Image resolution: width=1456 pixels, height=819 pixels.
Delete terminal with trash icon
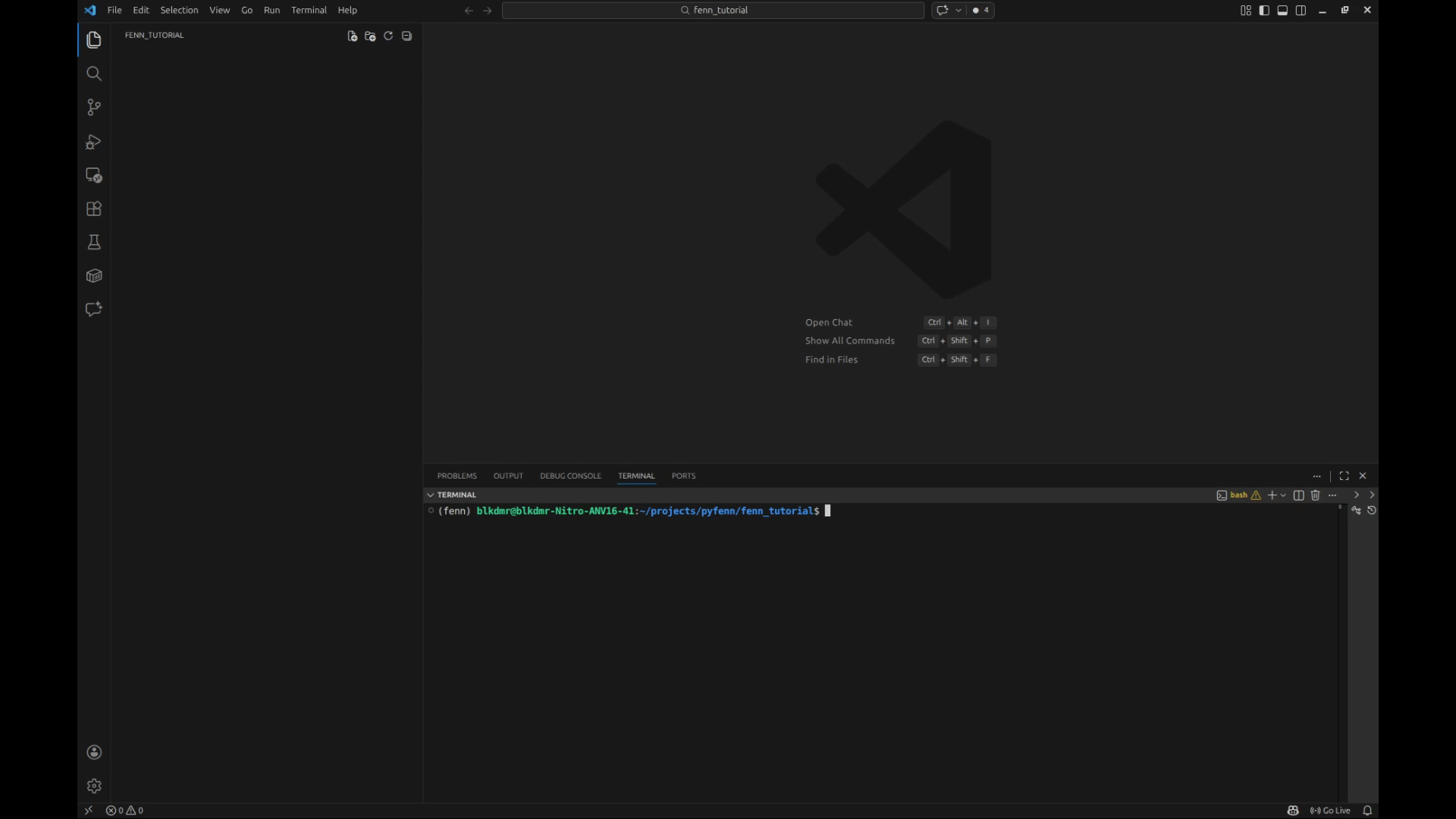1315,495
